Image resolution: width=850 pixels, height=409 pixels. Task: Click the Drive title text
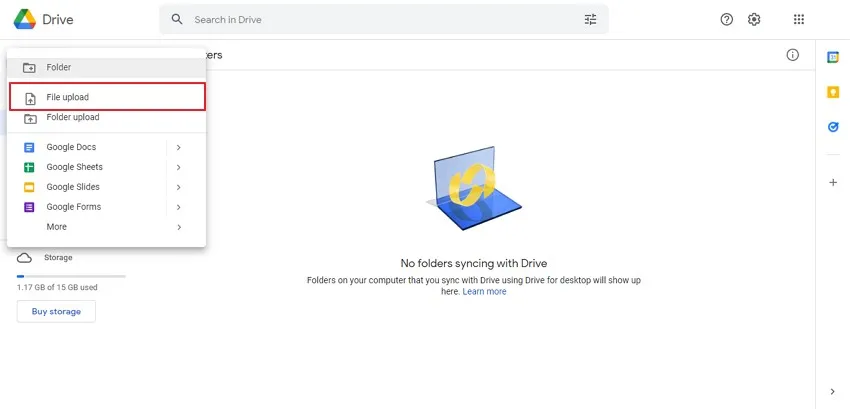[x=58, y=20]
